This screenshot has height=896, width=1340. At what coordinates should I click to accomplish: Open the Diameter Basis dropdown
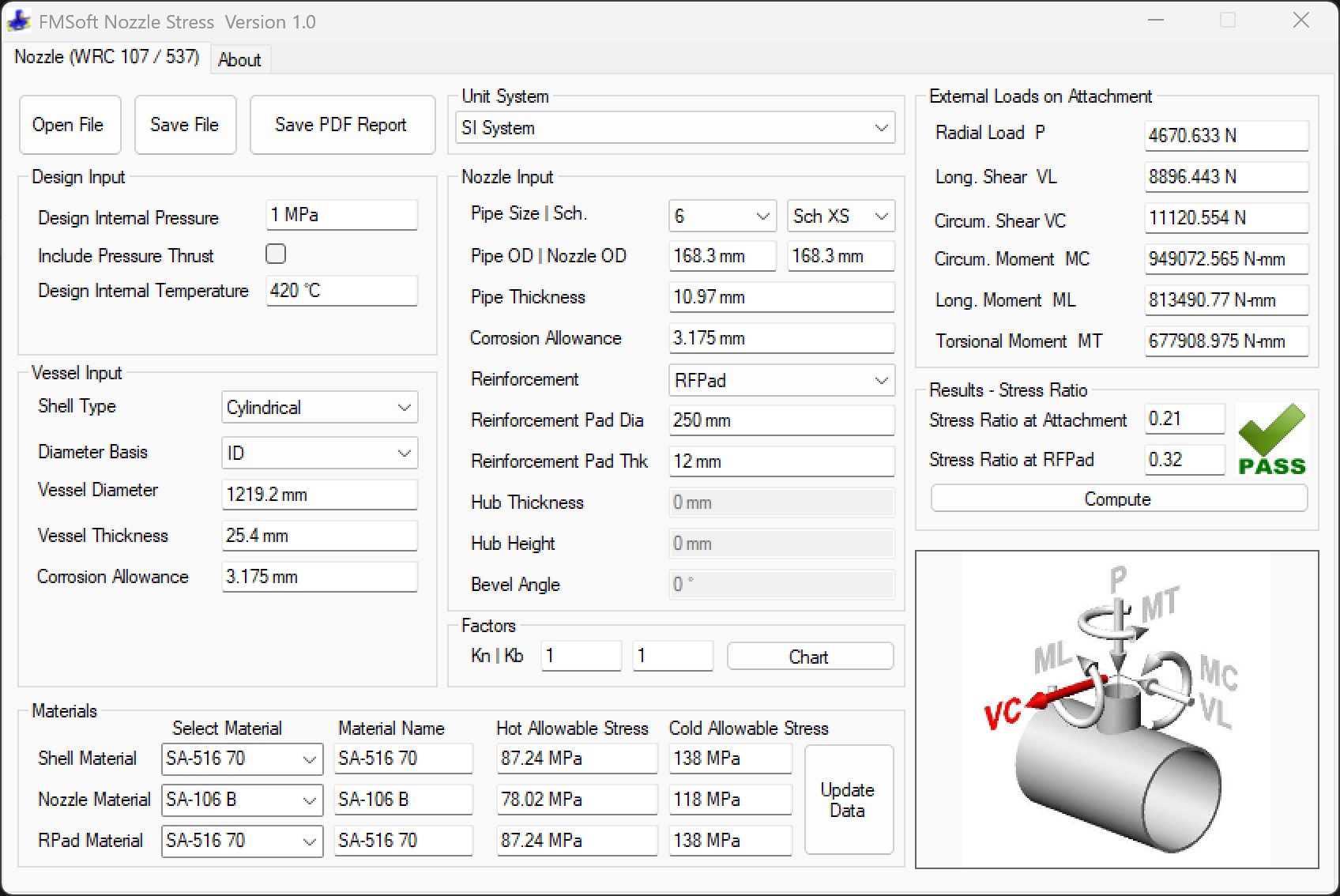319,454
